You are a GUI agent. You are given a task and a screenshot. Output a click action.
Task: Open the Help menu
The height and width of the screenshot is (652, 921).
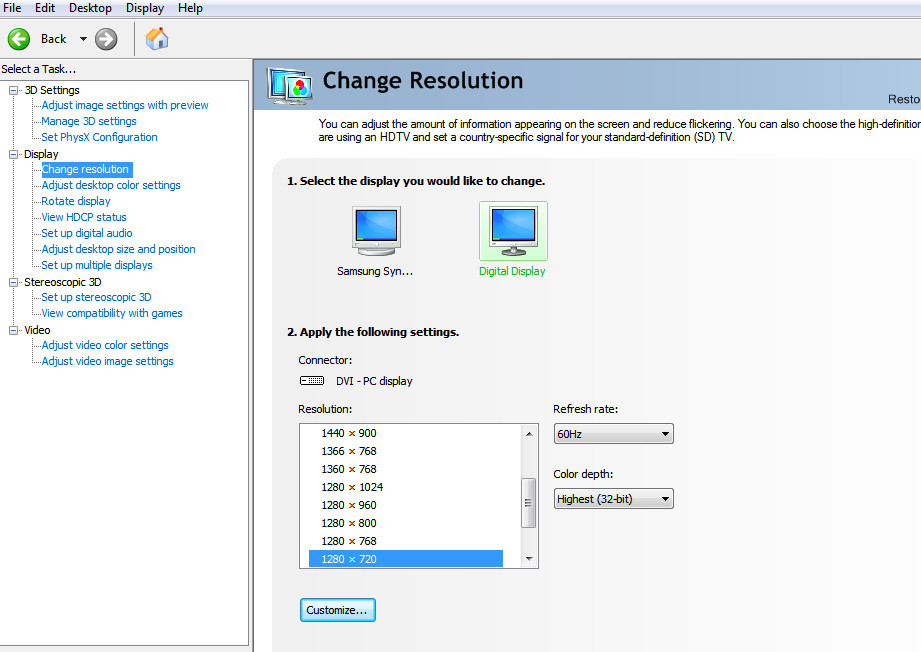190,8
